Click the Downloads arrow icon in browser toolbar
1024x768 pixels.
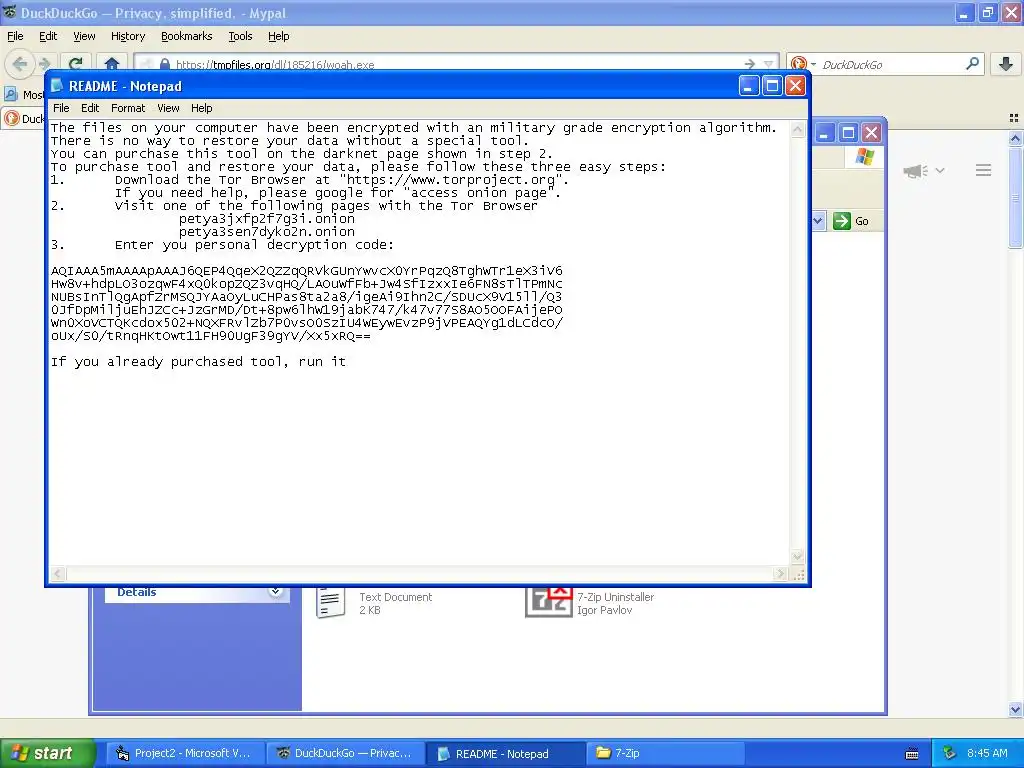(1006, 63)
